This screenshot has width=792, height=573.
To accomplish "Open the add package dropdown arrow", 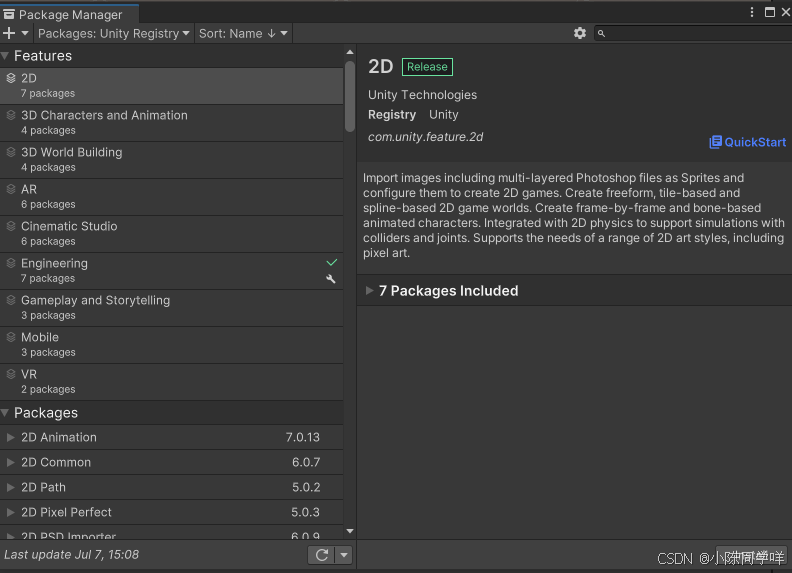I will [25, 33].
